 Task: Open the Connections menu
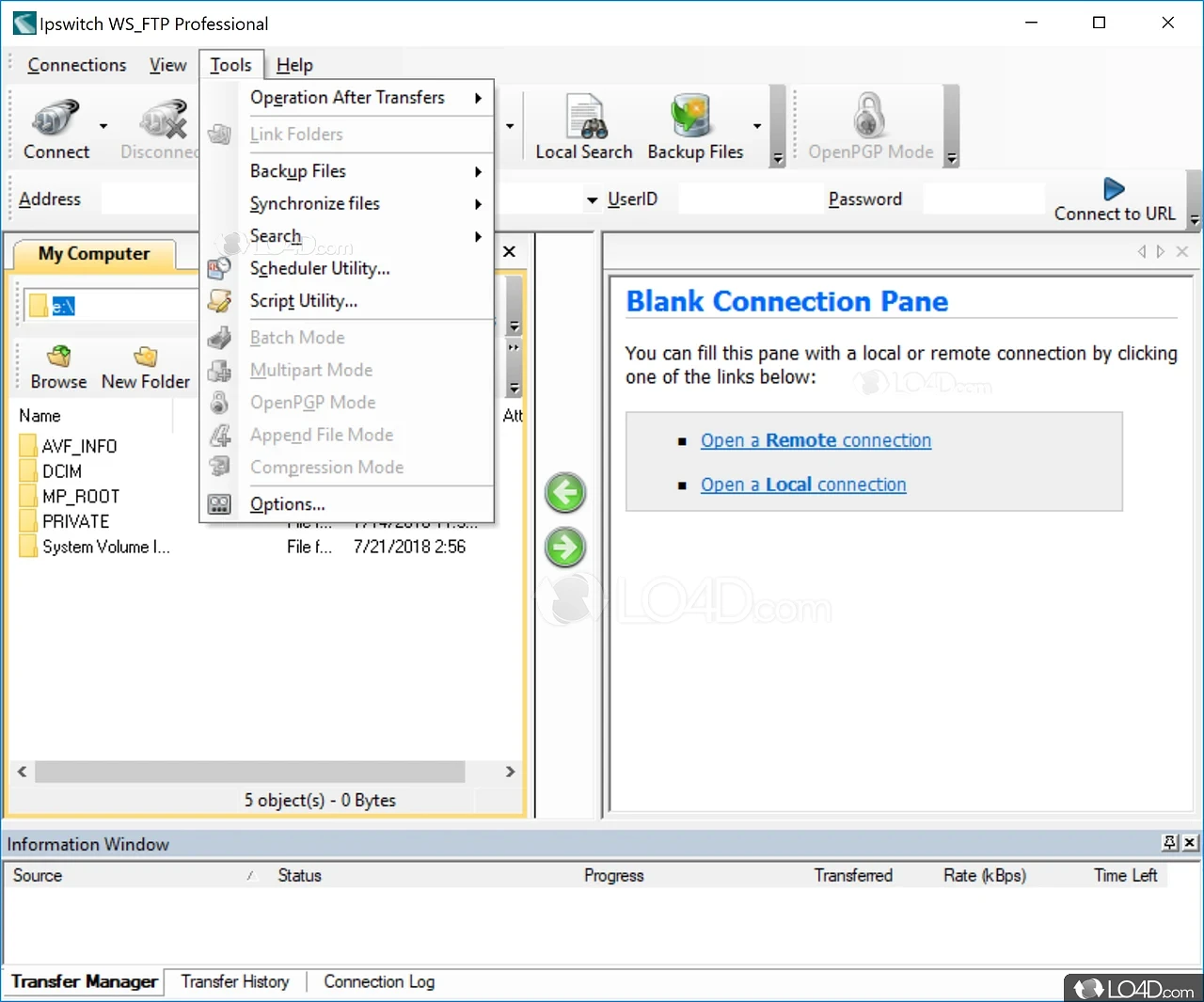(x=77, y=65)
